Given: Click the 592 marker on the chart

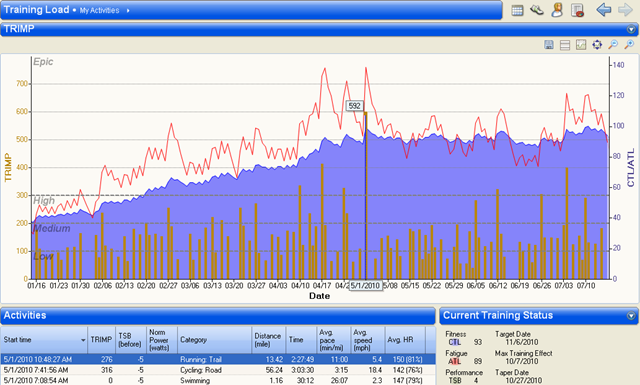Looking at the screenshot, I should (x=354, y=106).
